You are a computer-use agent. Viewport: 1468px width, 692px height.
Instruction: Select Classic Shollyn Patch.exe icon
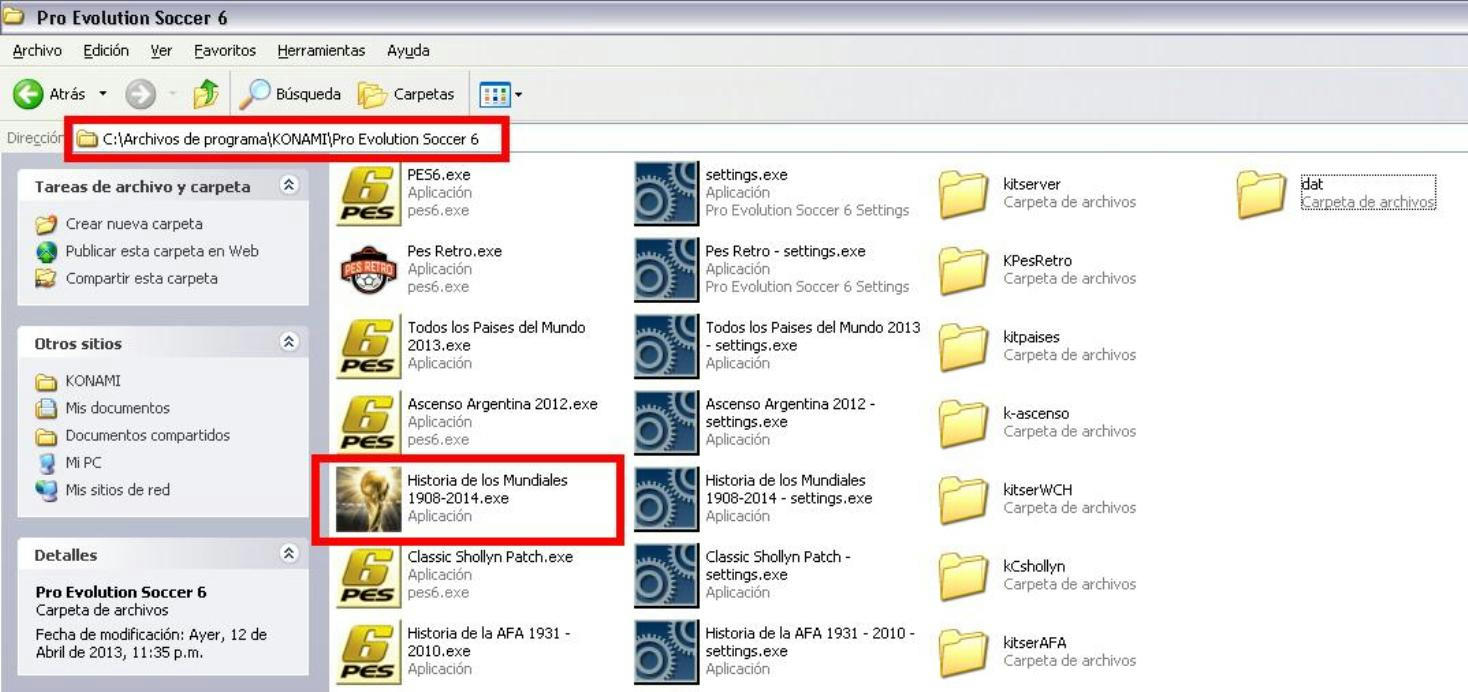point(368,575)
